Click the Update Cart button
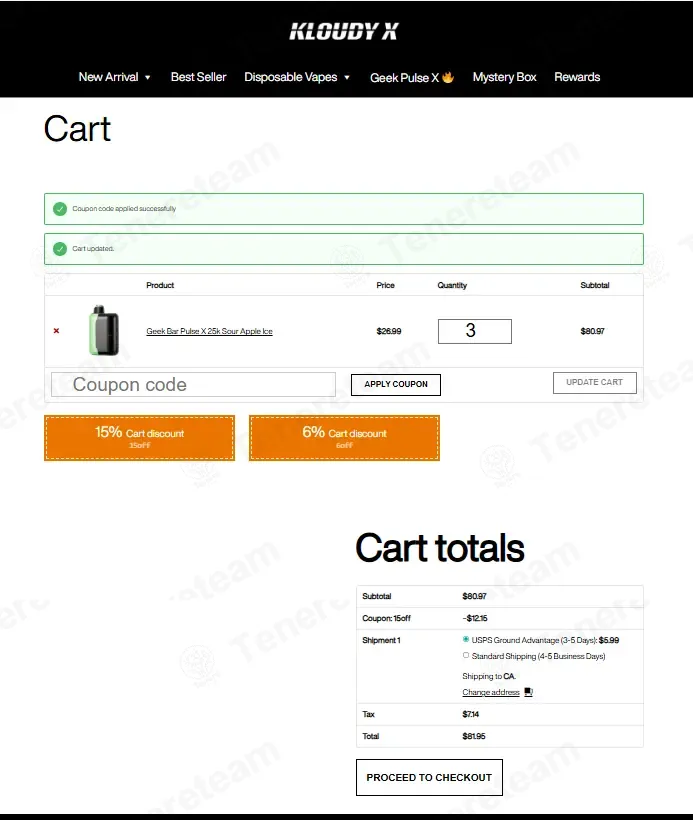 595,382
